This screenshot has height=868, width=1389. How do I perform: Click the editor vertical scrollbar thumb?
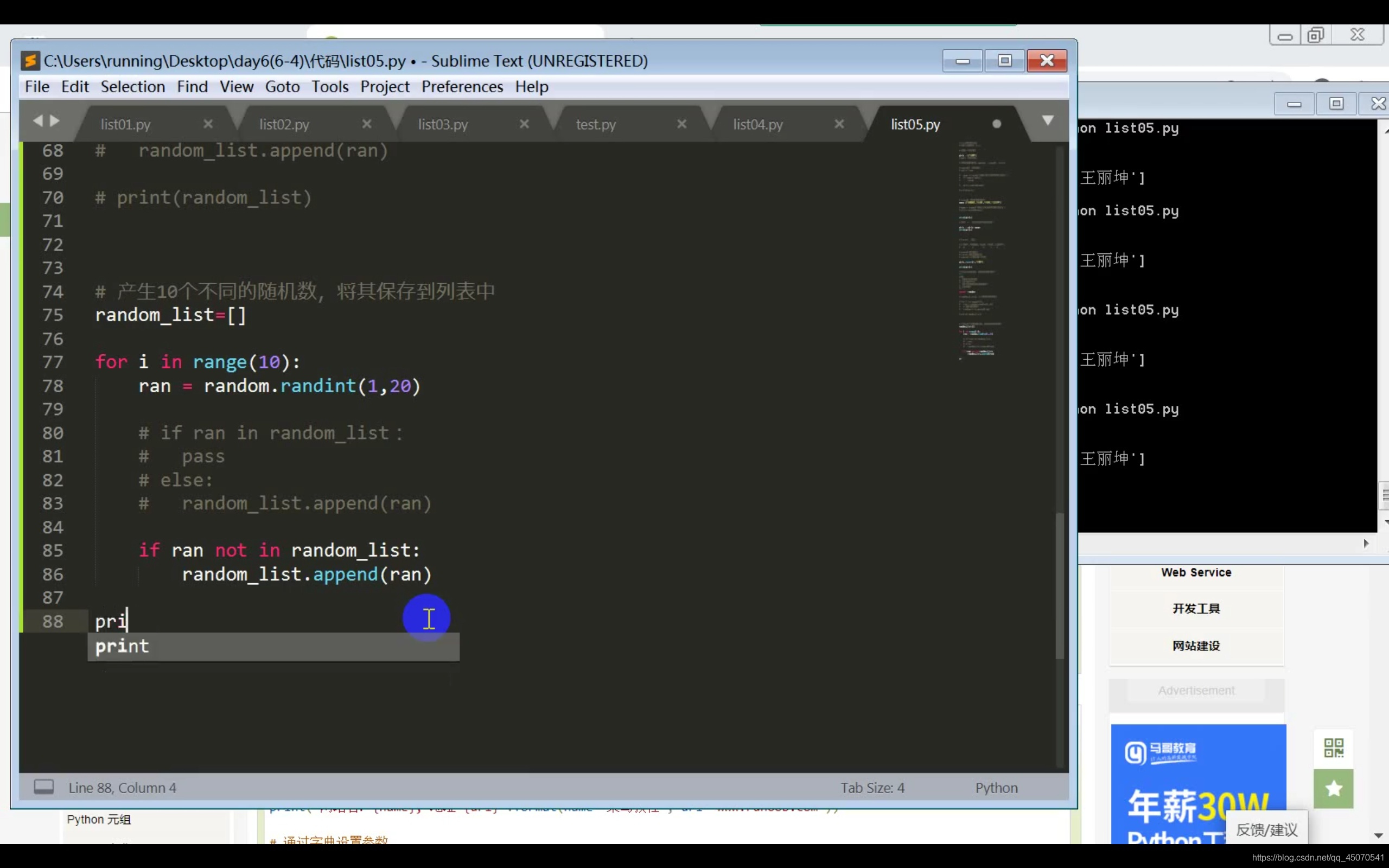click(x=1060, y=585)
